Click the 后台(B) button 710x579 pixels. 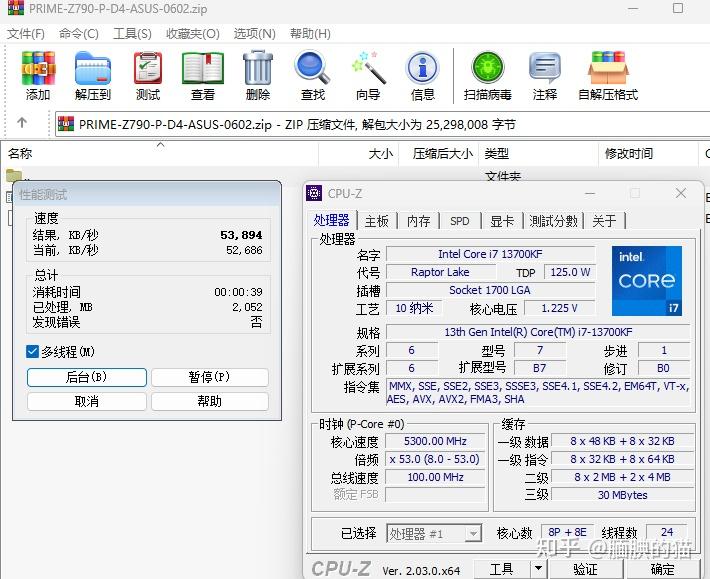(x=87, y=377)
